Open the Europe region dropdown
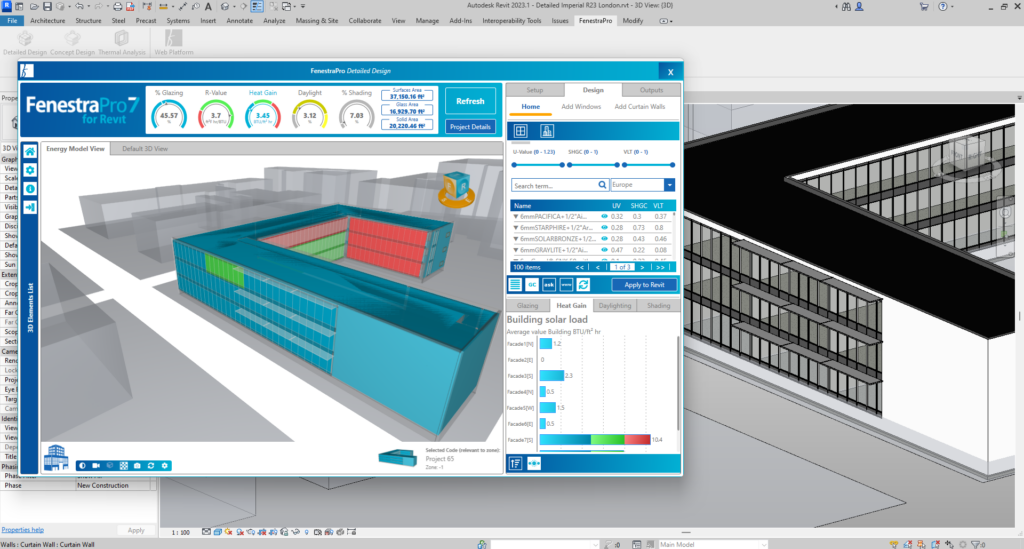 coord(669,185)
